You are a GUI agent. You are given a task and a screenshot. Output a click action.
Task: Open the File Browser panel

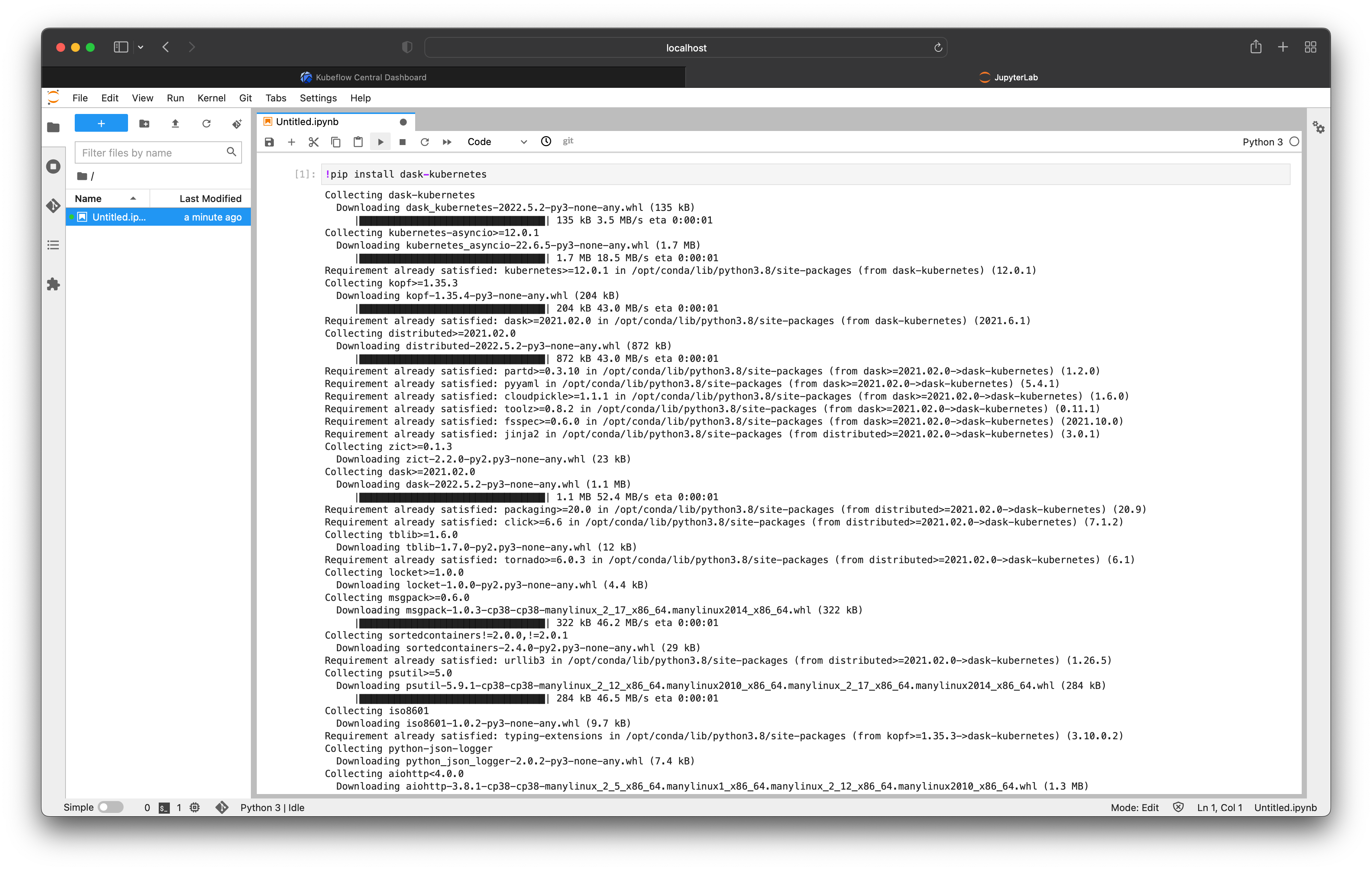(53, 128)
